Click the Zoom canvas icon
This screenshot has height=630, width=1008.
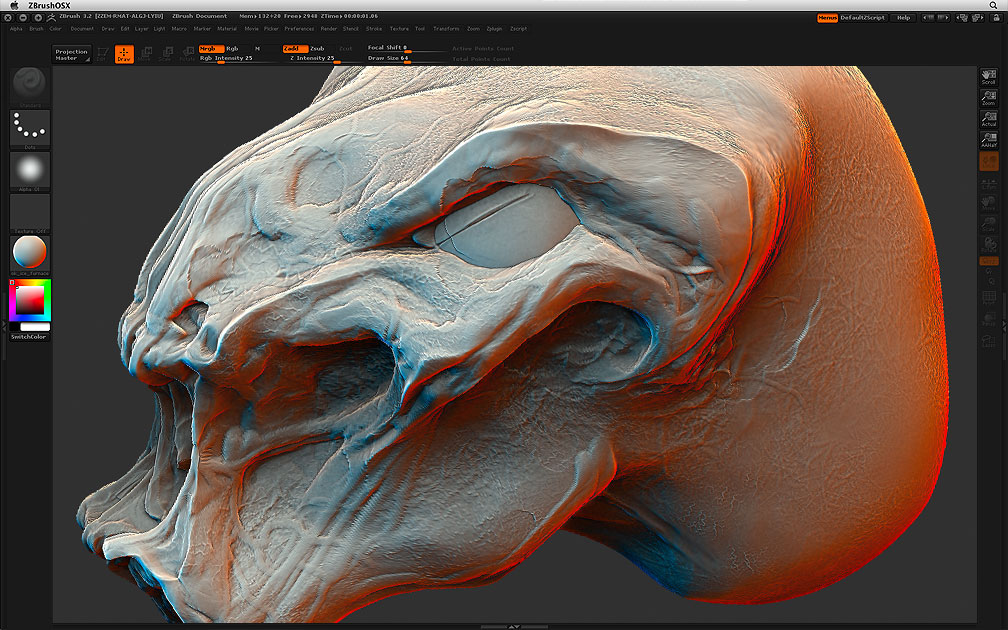pyautogui.click(x=989, y=98)
